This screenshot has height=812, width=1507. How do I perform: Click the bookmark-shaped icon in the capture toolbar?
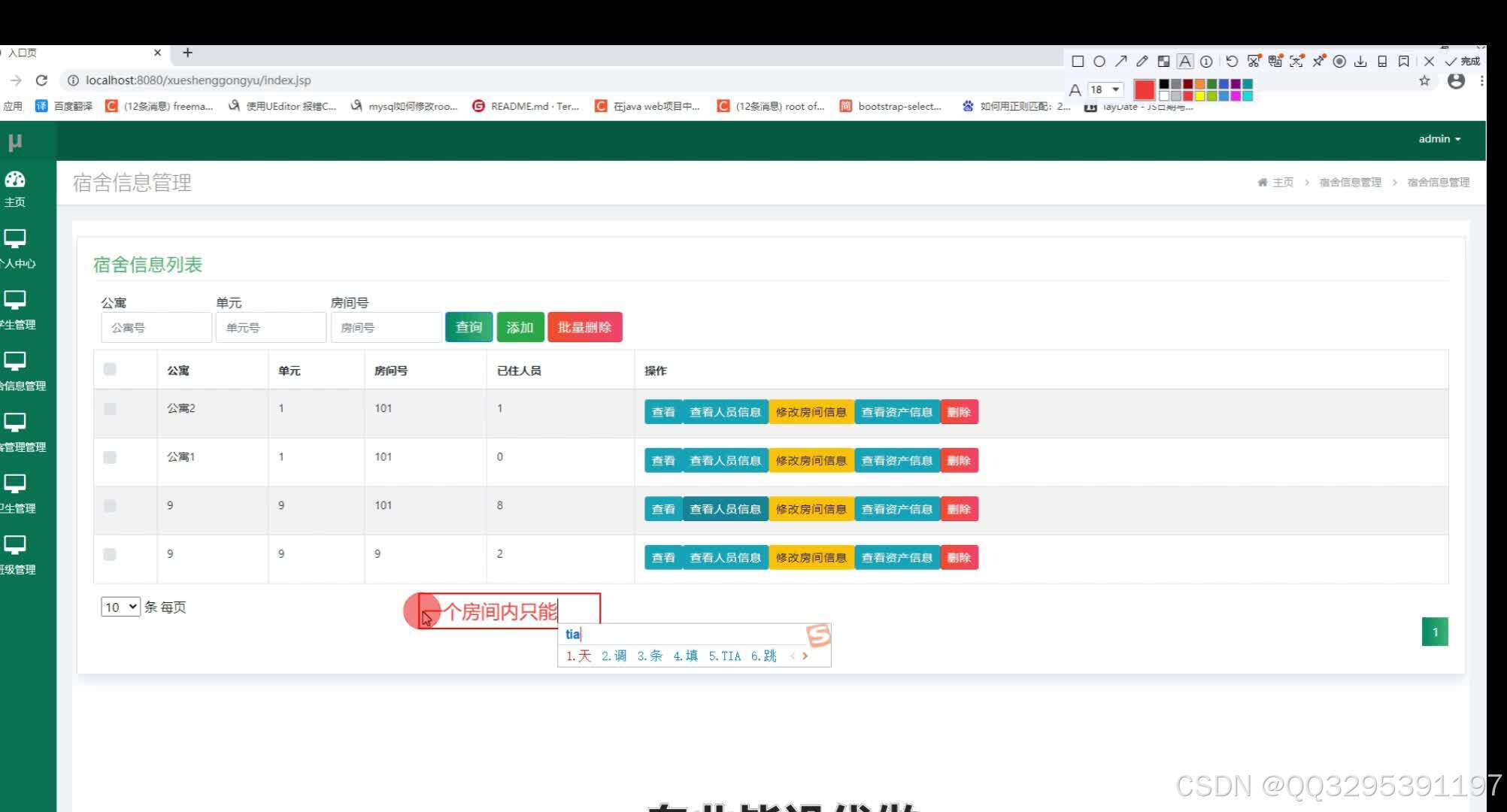[x=1403, y=62]
